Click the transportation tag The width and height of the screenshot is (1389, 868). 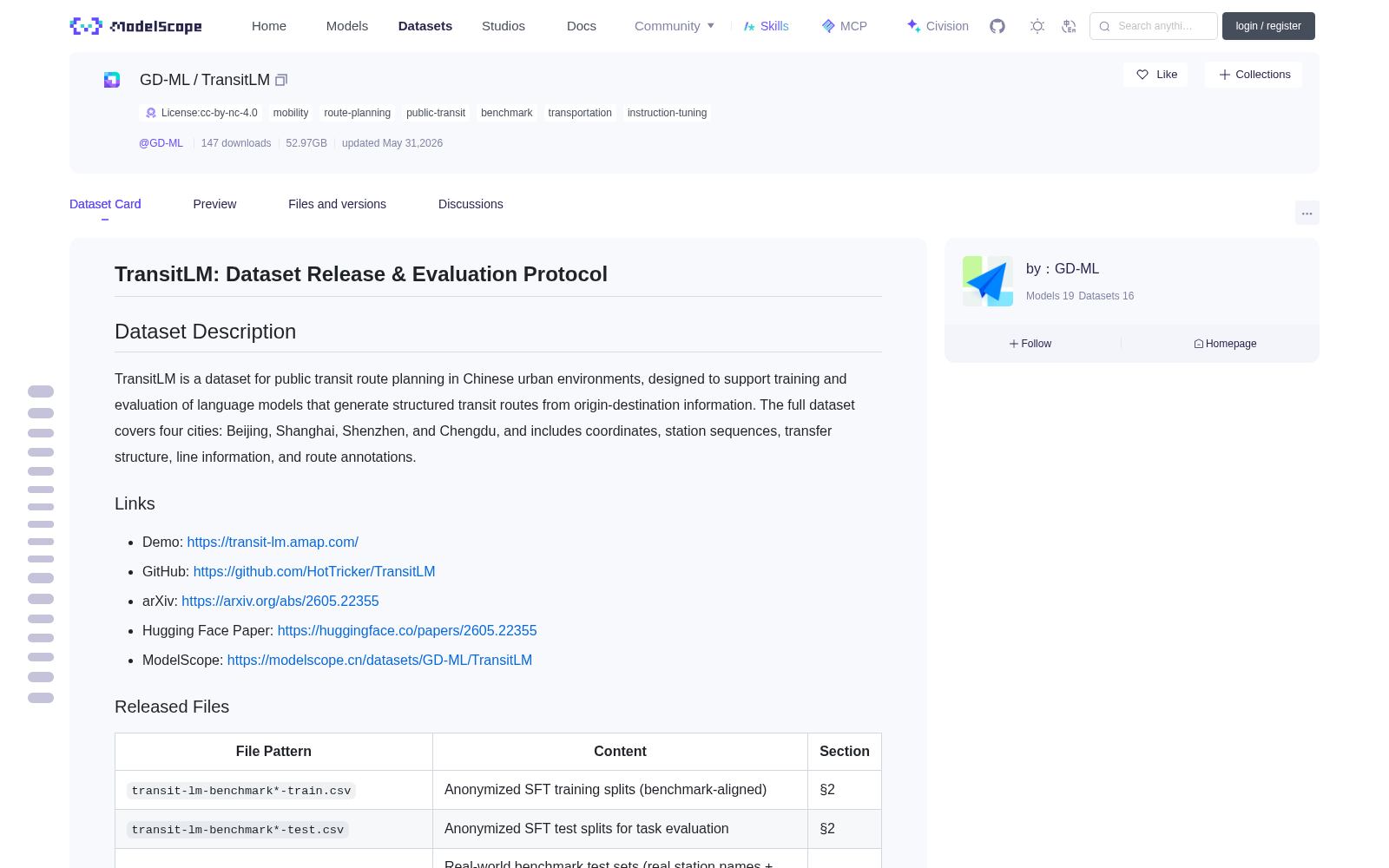pos(580,113)
